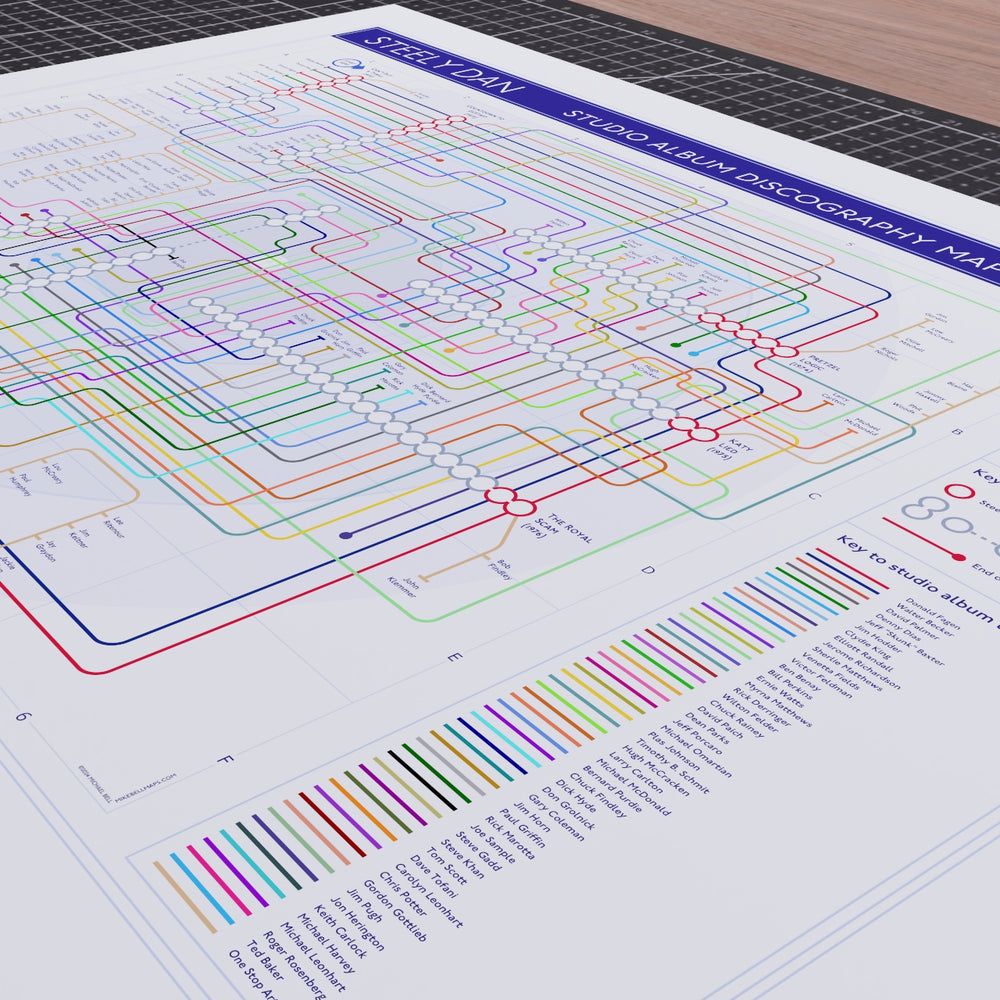Click the name "Steve Gadd" in the key
The width and height of the screenshot is (1000, 1000).
click(478, 851)
